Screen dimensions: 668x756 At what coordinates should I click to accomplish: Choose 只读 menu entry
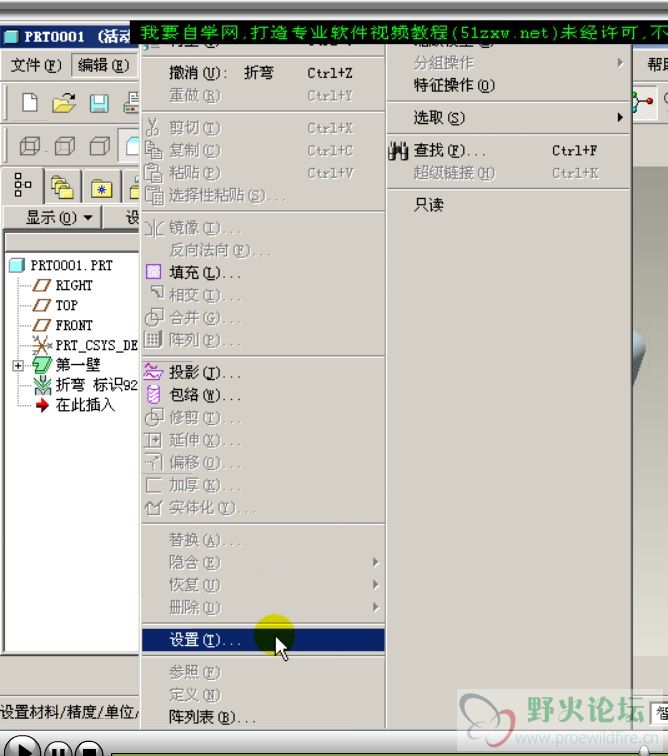click(508, 205)
